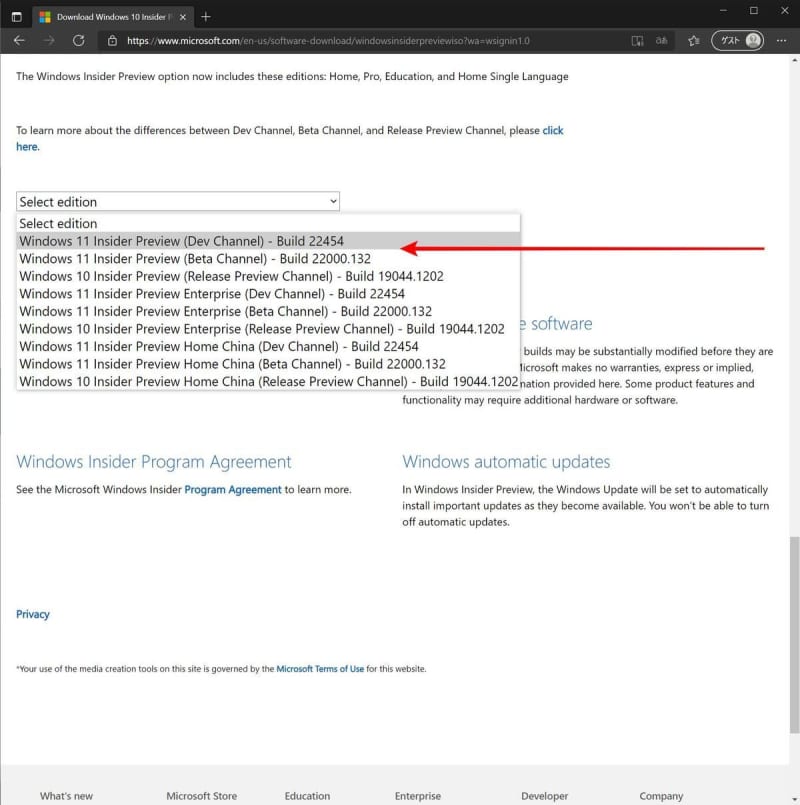This screenshot has height=805, width=800.
Task: Click the Microsoft Store footer heading
Action: 201,796
